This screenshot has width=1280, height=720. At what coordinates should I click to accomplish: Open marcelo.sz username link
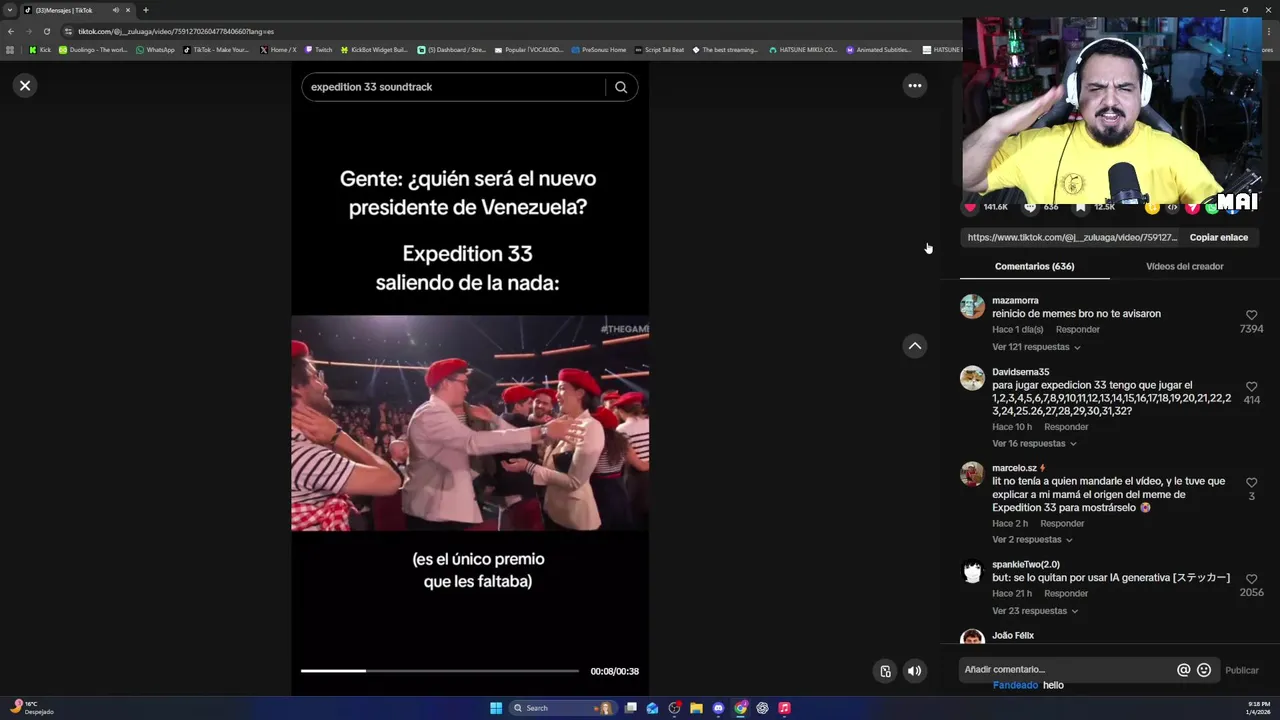pyautogui.click(x=1014, y=468)
